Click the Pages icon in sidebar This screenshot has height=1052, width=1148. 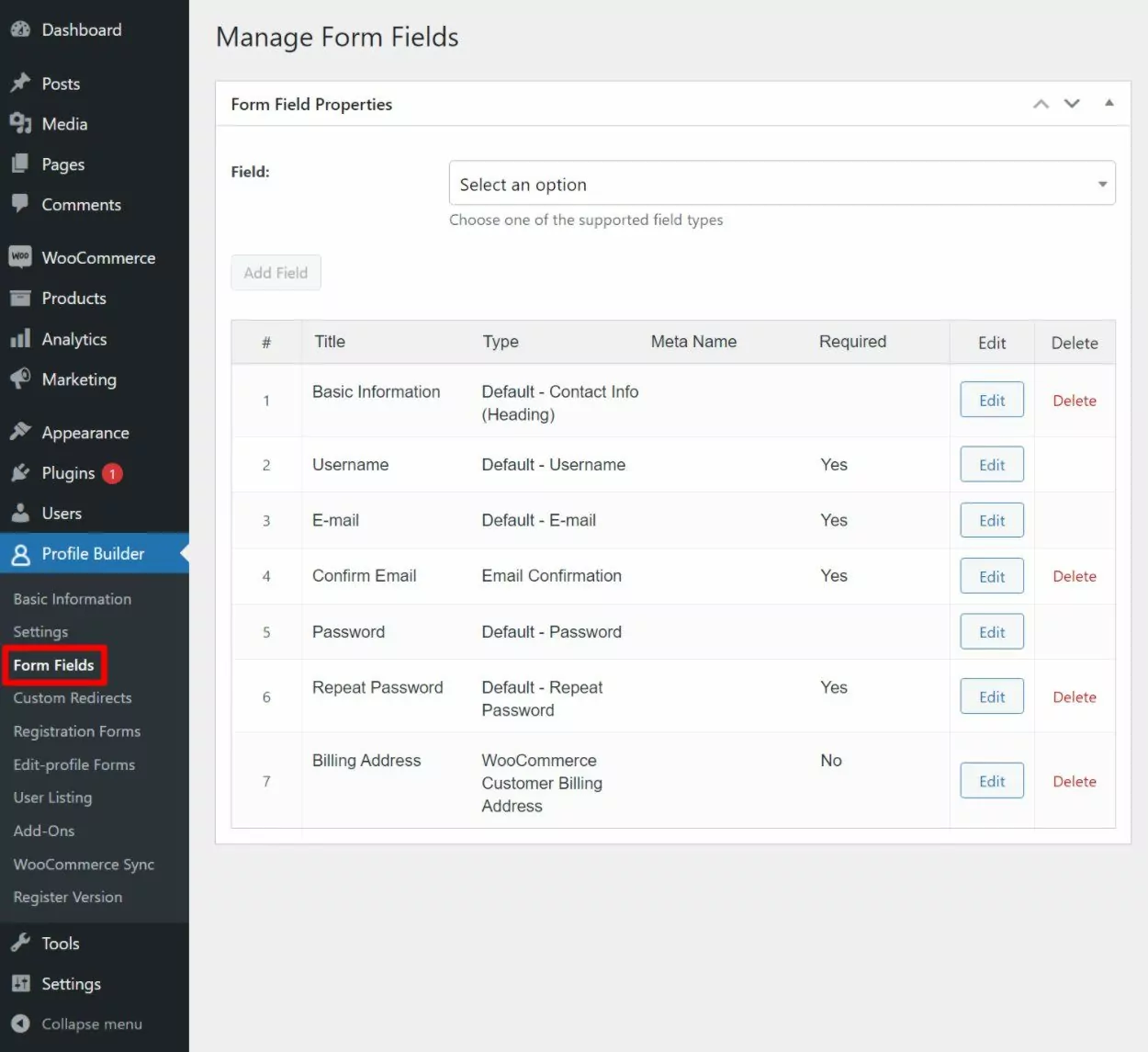[x=20, y=164]
